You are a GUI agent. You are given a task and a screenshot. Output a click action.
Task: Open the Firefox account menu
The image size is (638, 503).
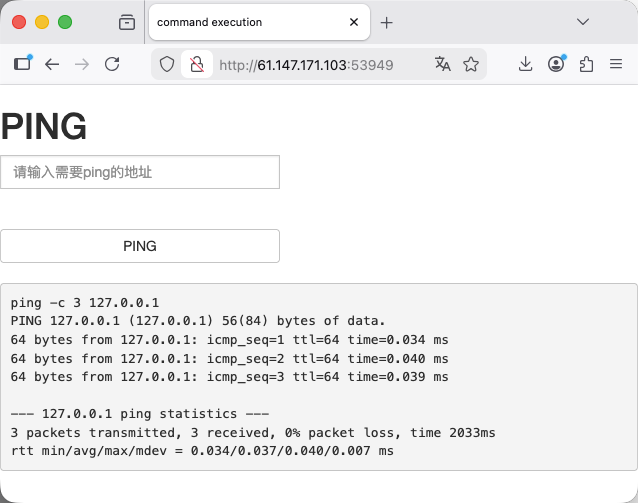[x=556, y=64]
